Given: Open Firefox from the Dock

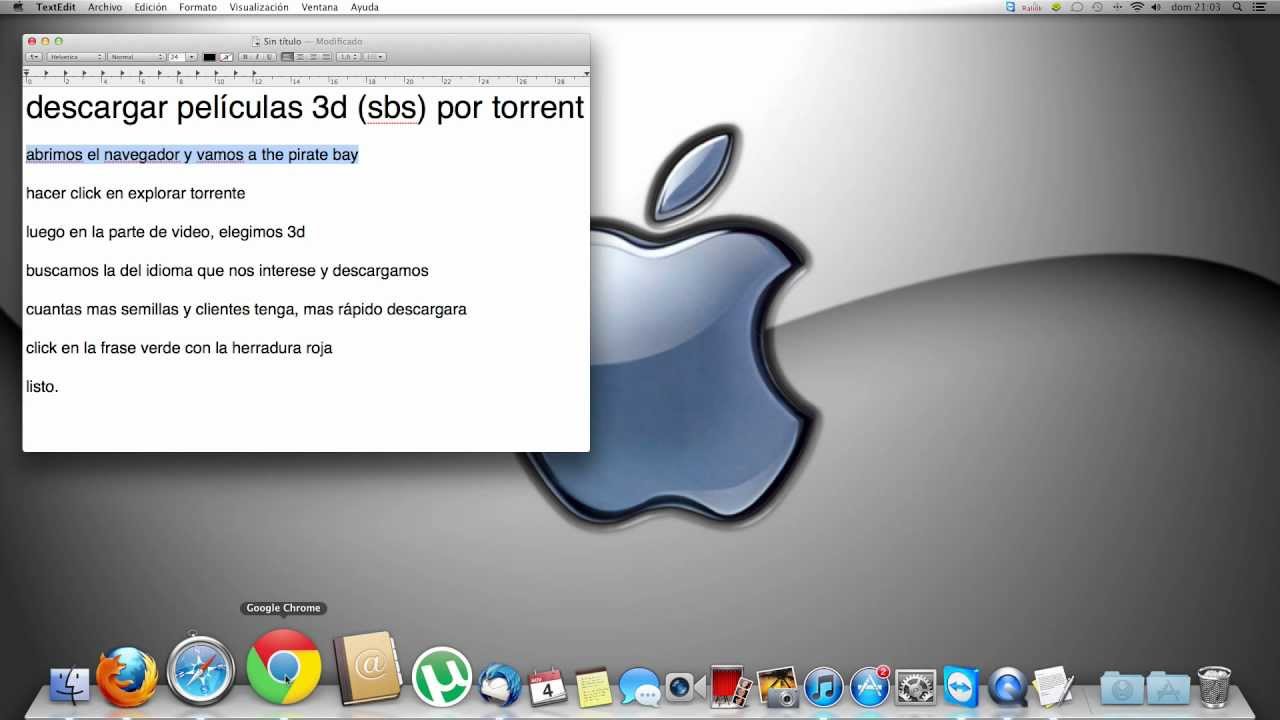Looking at the screenshot, I should (x=127, y=677).
